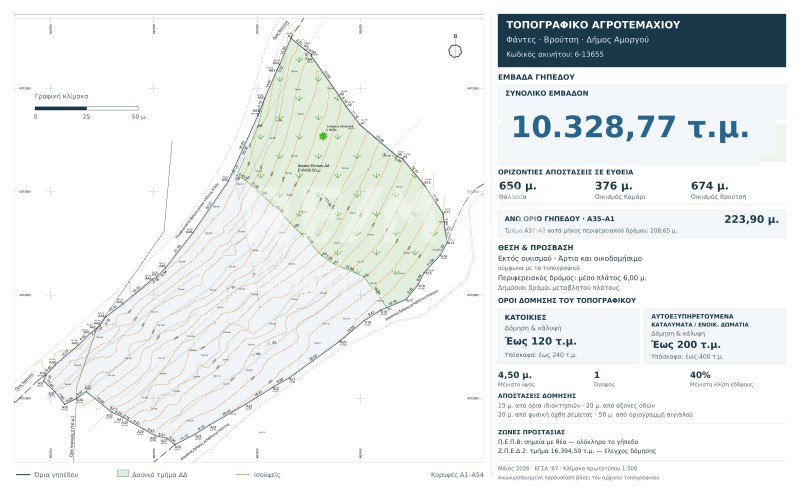The width and height of the screenshot is (800, 487).
Task: Click the ΑΝΩ ΟΡΙΟ ΓΗΠΕΔΟΥ · Α35-Α1 label
Action: (x=559, y=219)
